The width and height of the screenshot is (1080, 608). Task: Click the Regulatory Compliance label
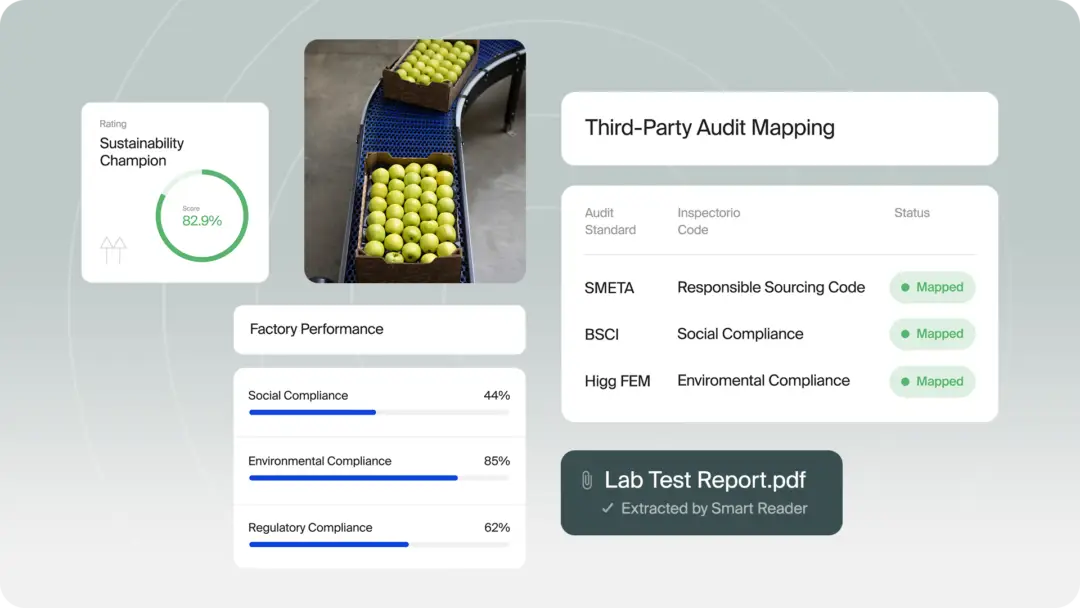point(310,527)
